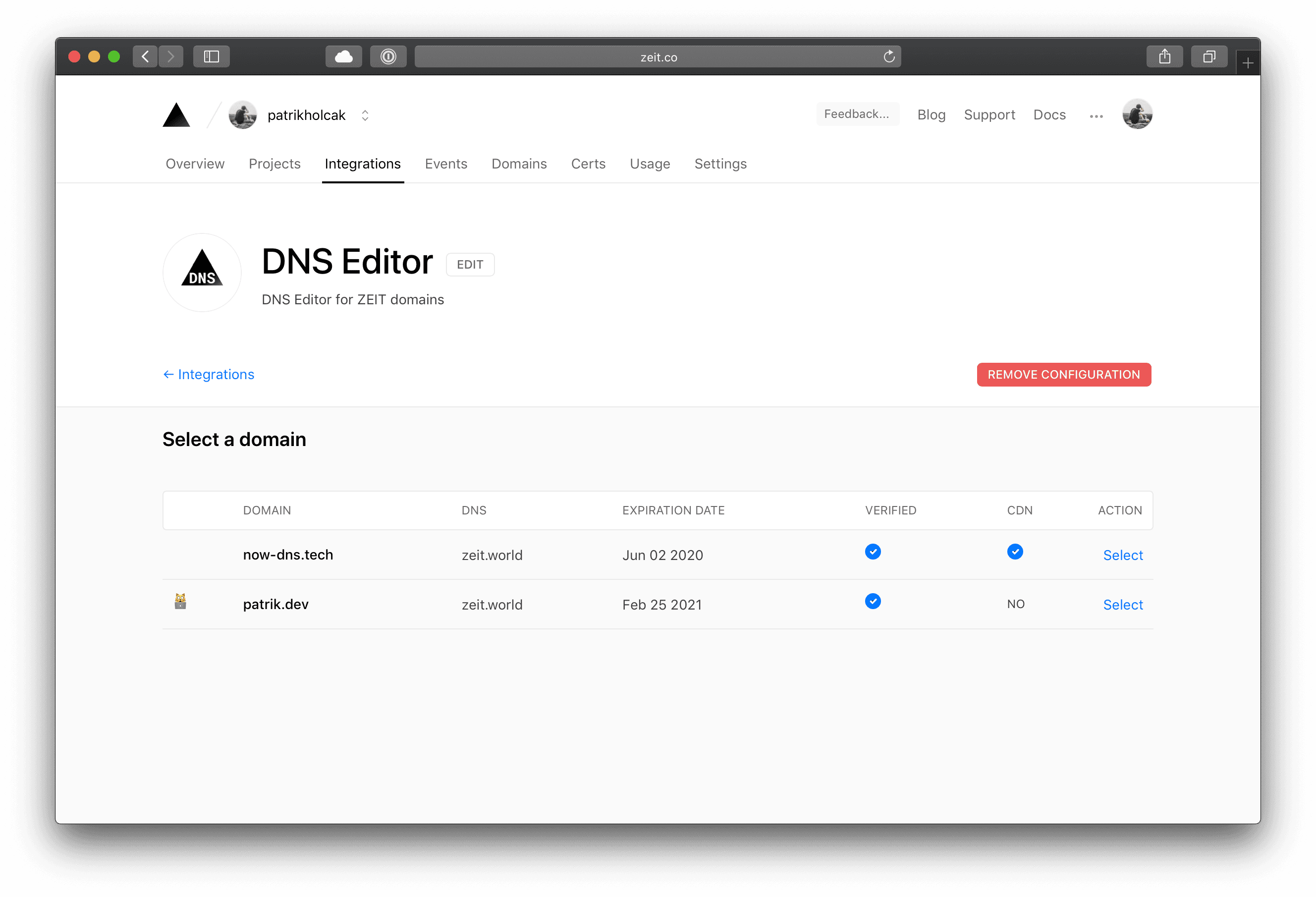The height and width of the screenshot is (897, 1316).
Task: Open new tab with plus icon
Action: pyautogui.click(x=1248, y=63)
